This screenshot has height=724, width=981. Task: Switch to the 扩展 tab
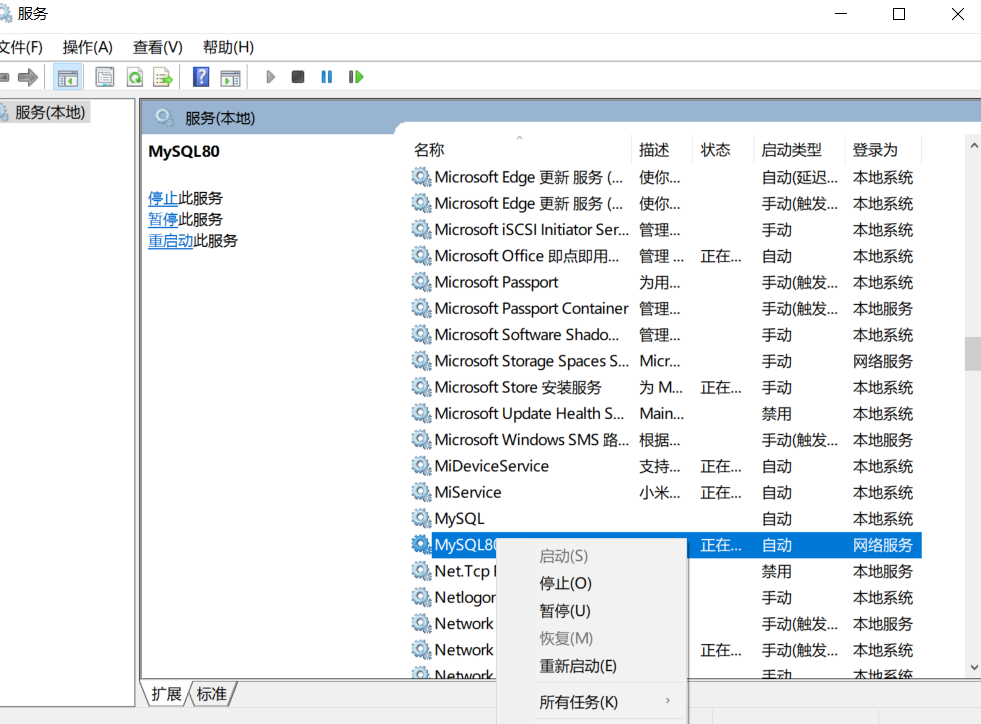166,694
